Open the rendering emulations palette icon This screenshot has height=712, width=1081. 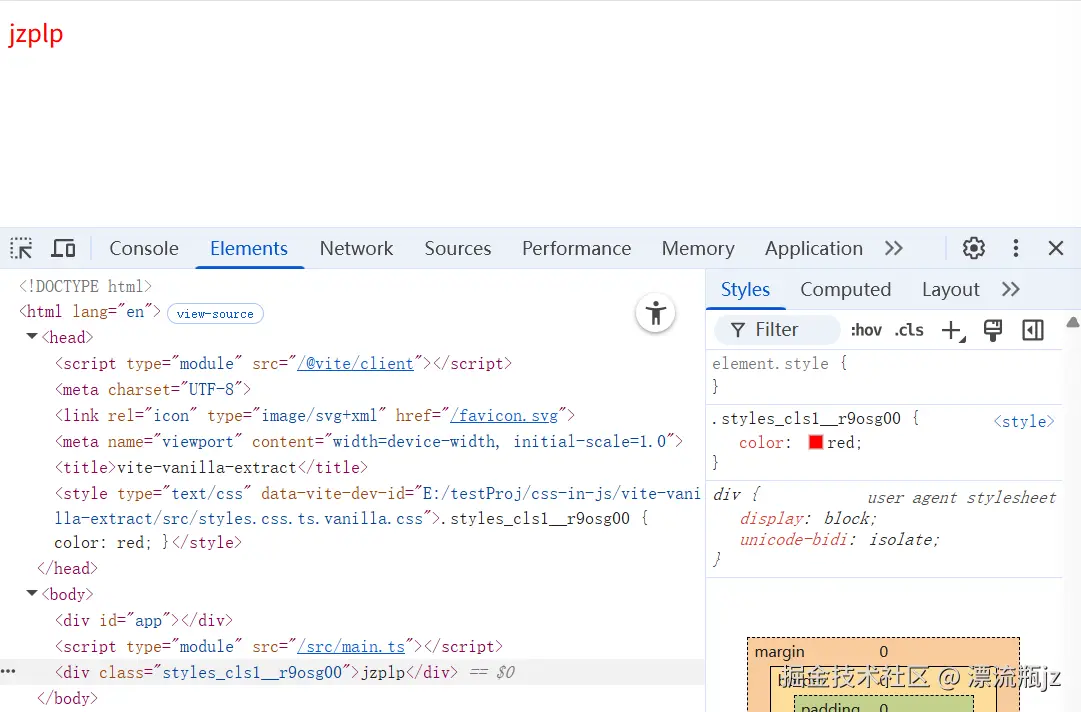992,330
